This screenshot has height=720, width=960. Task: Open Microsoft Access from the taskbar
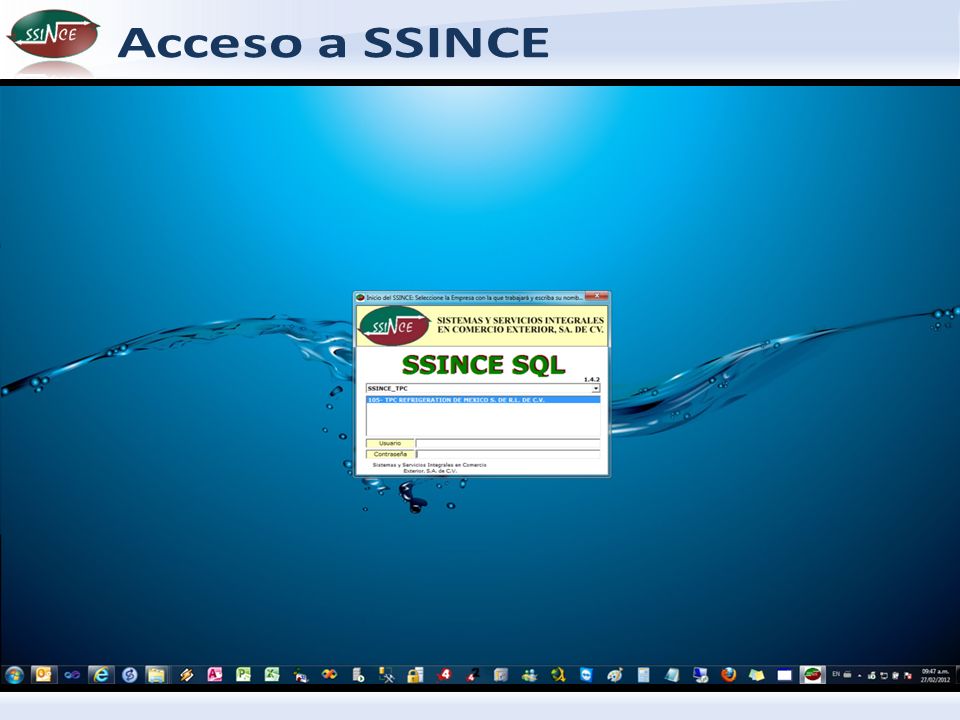(214, 675)
